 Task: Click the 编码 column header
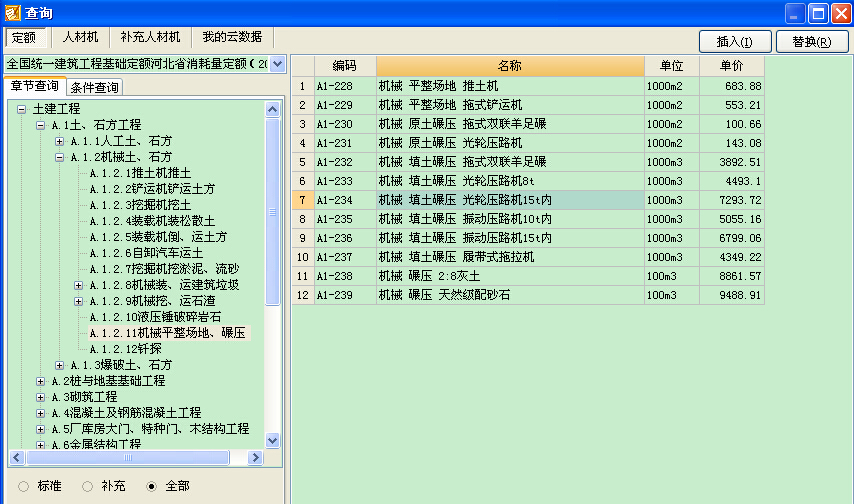click(345, 66)
